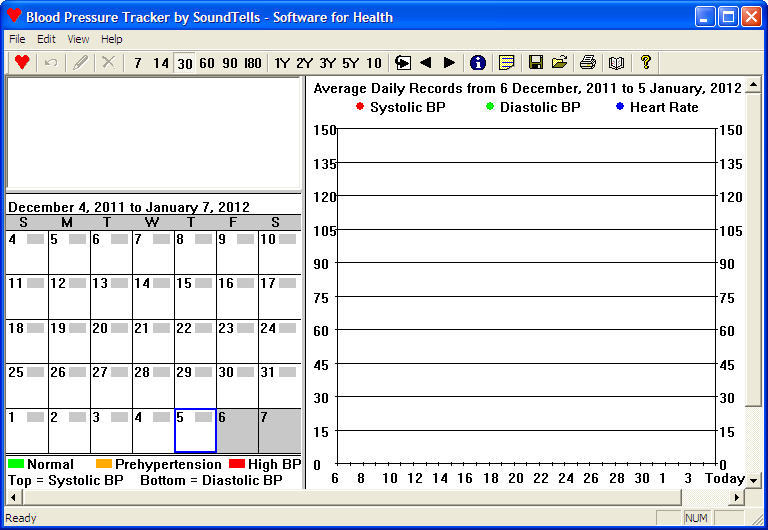This screenshot has width=768, height=530.
Task: Select the 7 day view button
Action: pos(138,63)
